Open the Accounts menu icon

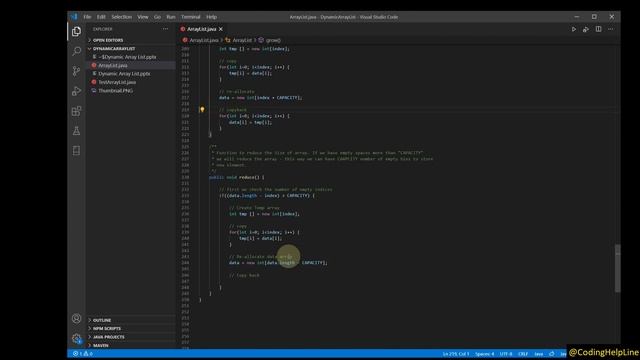(x=76, y=318)
